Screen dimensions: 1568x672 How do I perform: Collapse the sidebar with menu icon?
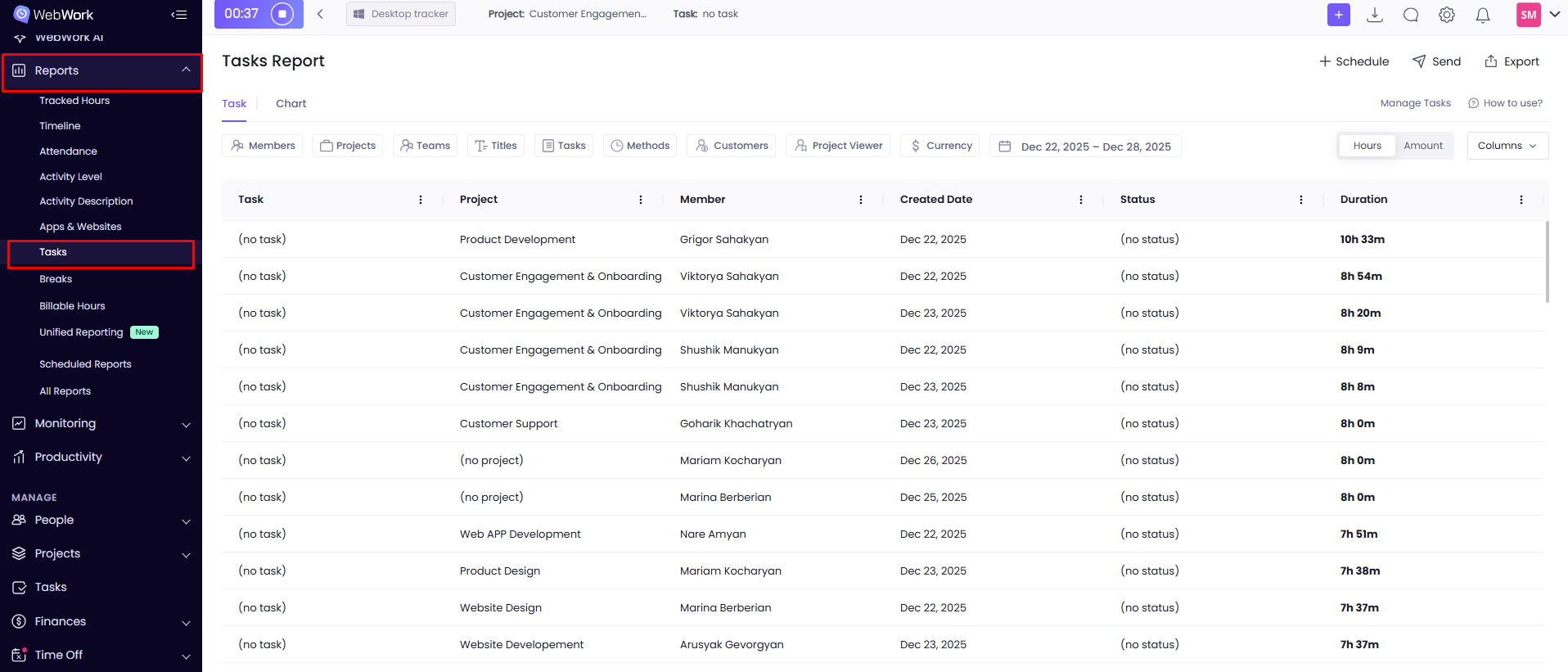coord(178,15)
